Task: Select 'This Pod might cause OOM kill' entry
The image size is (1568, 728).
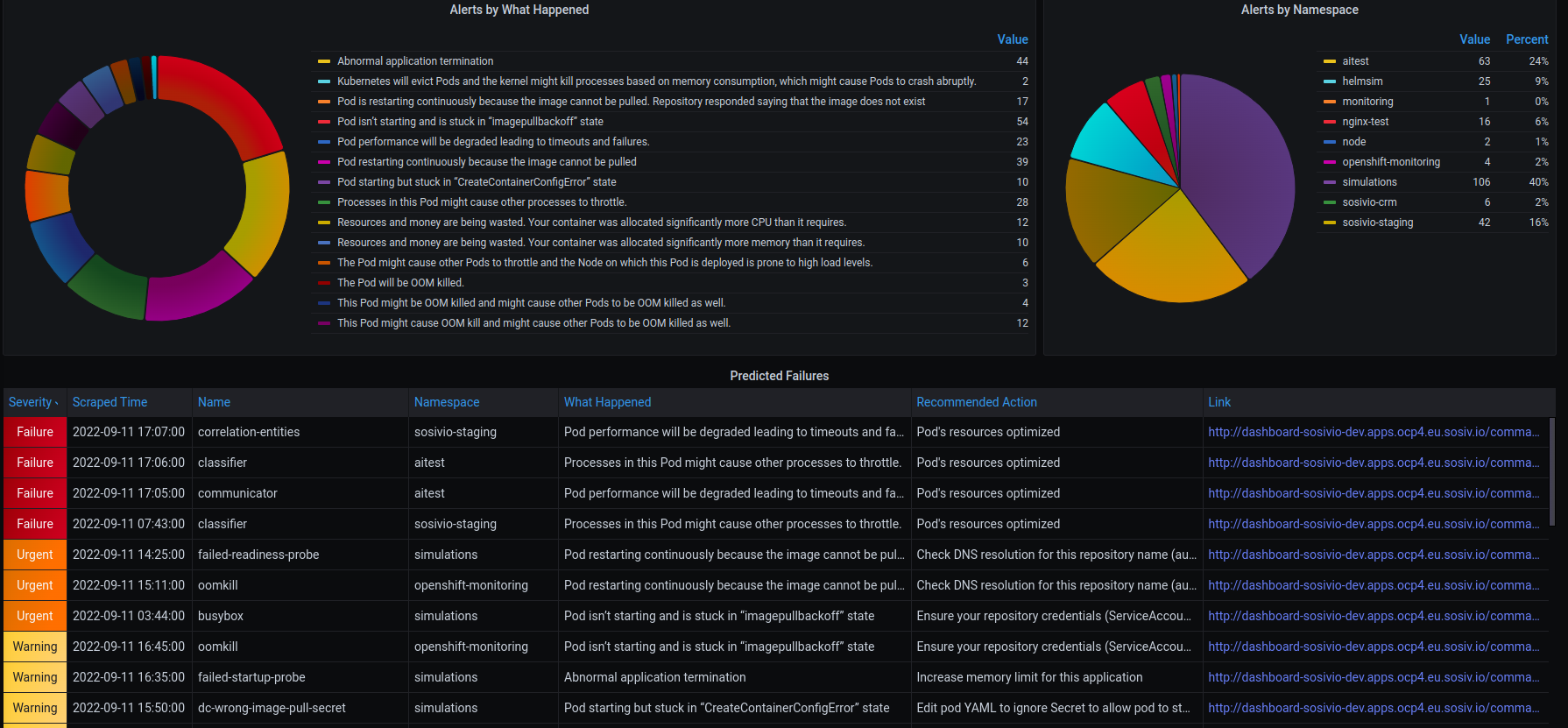Action: pos(533,323)
